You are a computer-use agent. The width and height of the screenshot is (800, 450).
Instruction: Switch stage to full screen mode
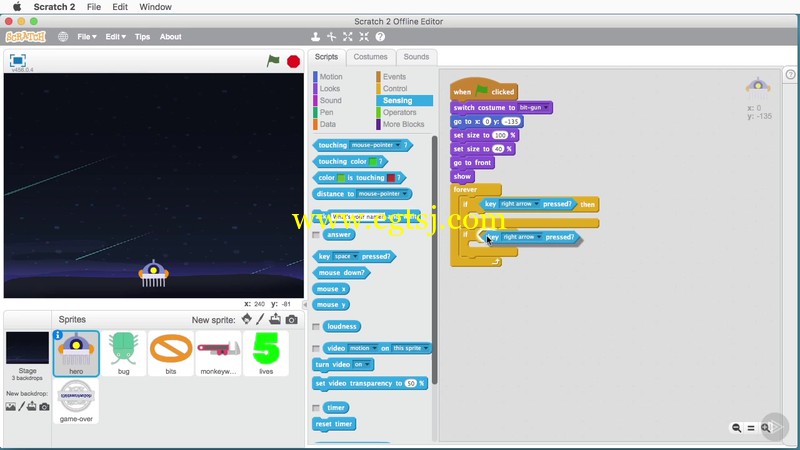click(x=18, y=60)
